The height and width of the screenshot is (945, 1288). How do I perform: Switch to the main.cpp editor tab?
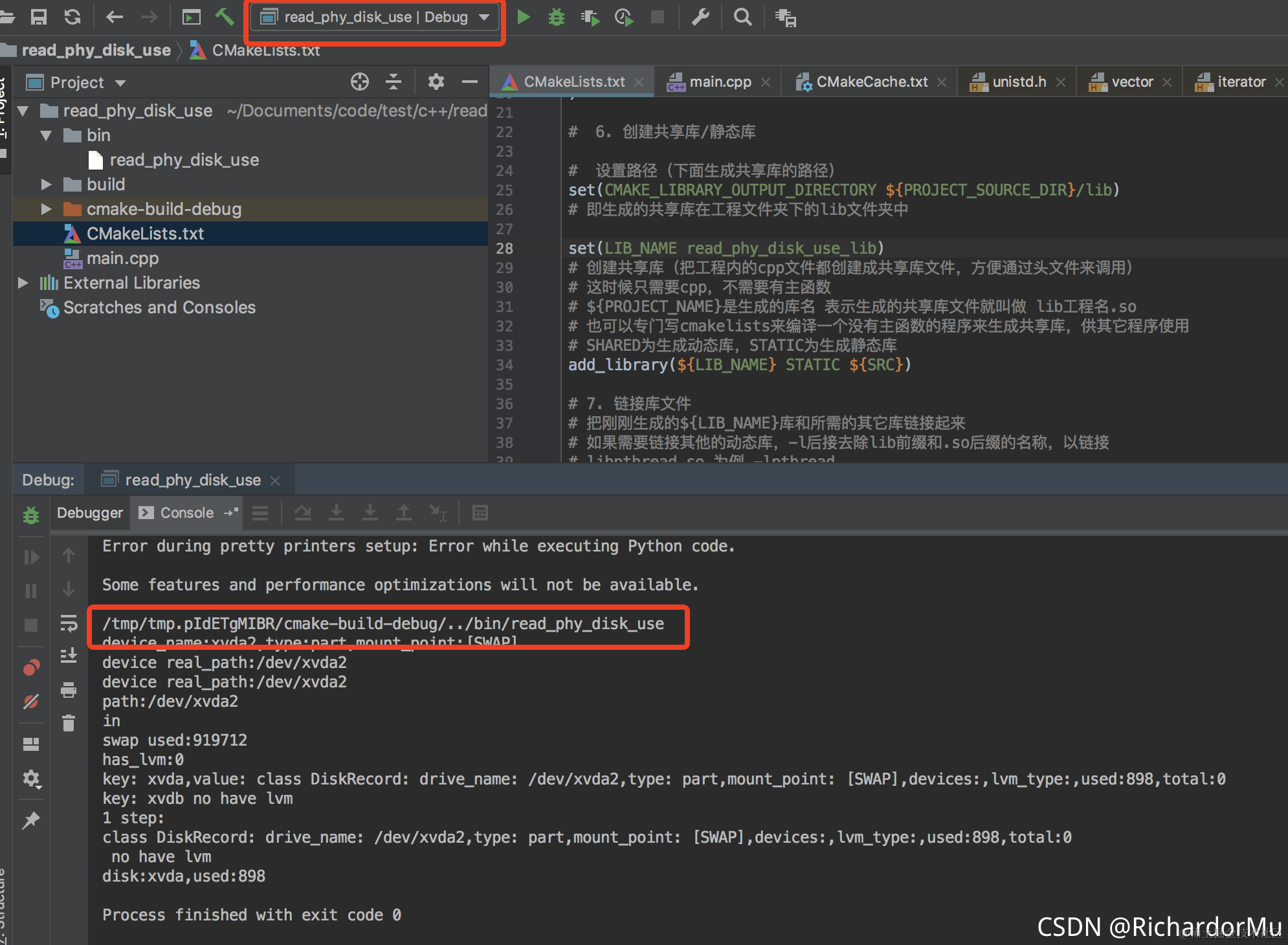pyautogui.click(x=719, y=82)
